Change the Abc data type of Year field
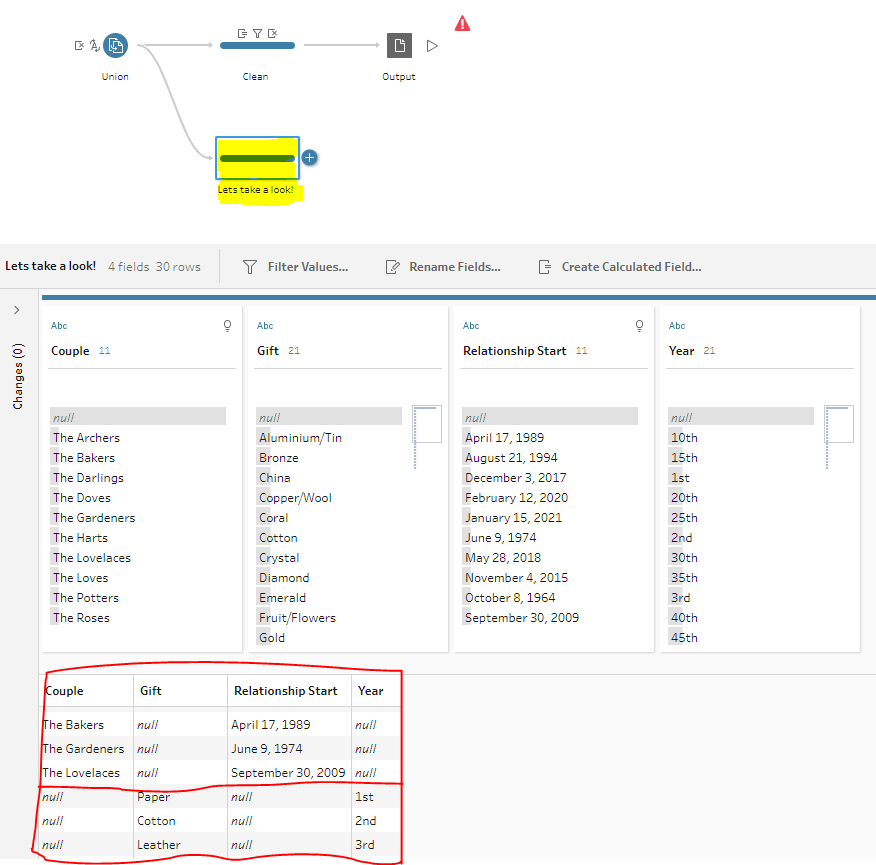 pos(677,326)
